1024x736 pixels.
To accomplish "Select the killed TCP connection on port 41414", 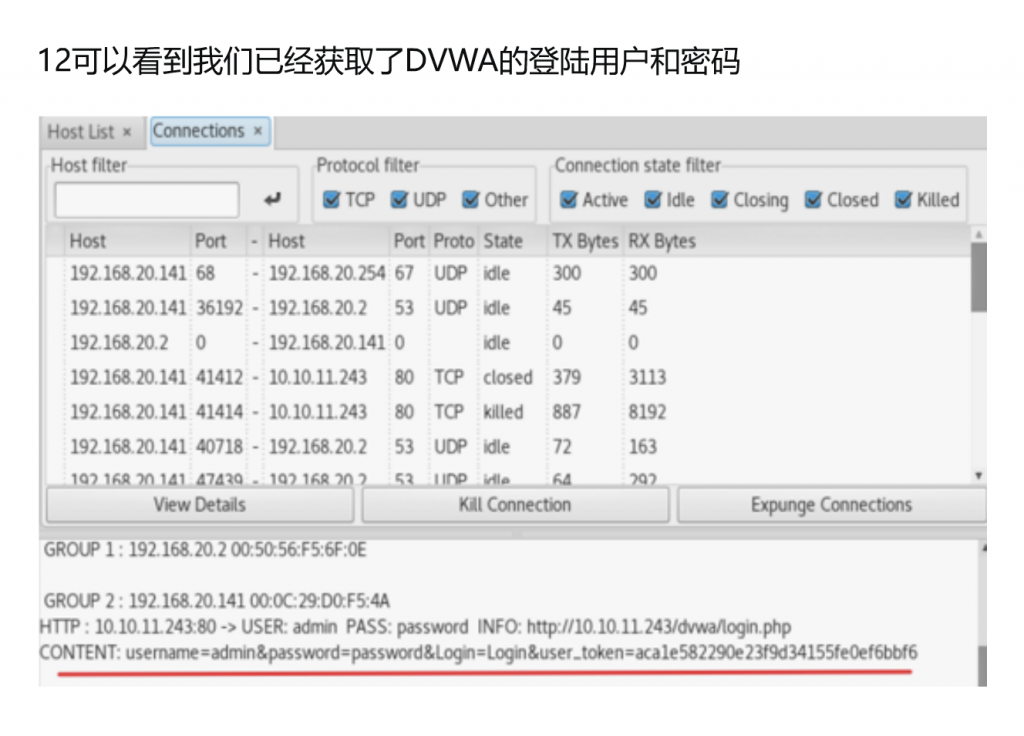I will [x=508, y=411].
